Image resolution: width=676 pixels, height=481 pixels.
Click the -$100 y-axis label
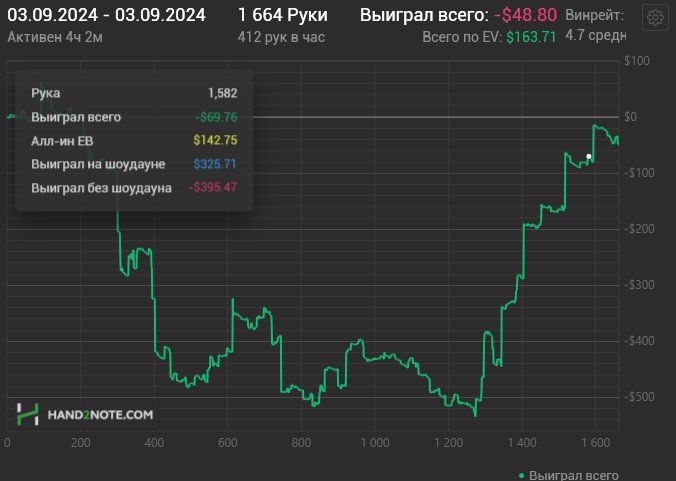(x=639, y=173)
